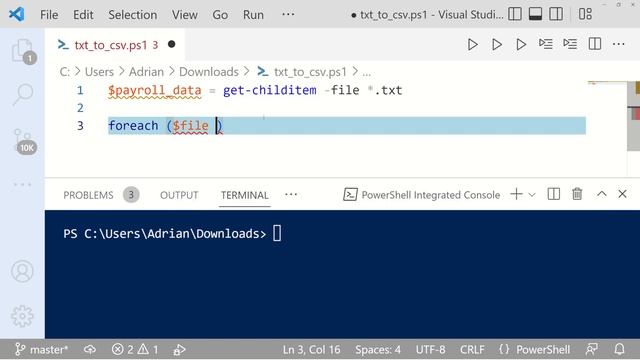The image size is (640, 360).
Task: Click the editor vertical scrollbar
Action: 633,116
